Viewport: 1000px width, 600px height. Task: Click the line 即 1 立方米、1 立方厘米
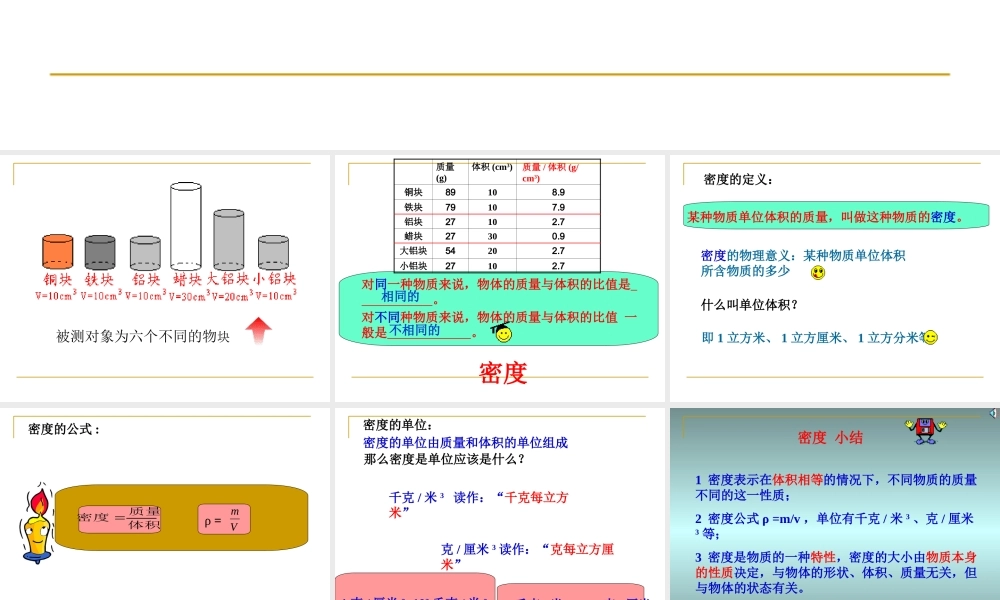point(813,338)
